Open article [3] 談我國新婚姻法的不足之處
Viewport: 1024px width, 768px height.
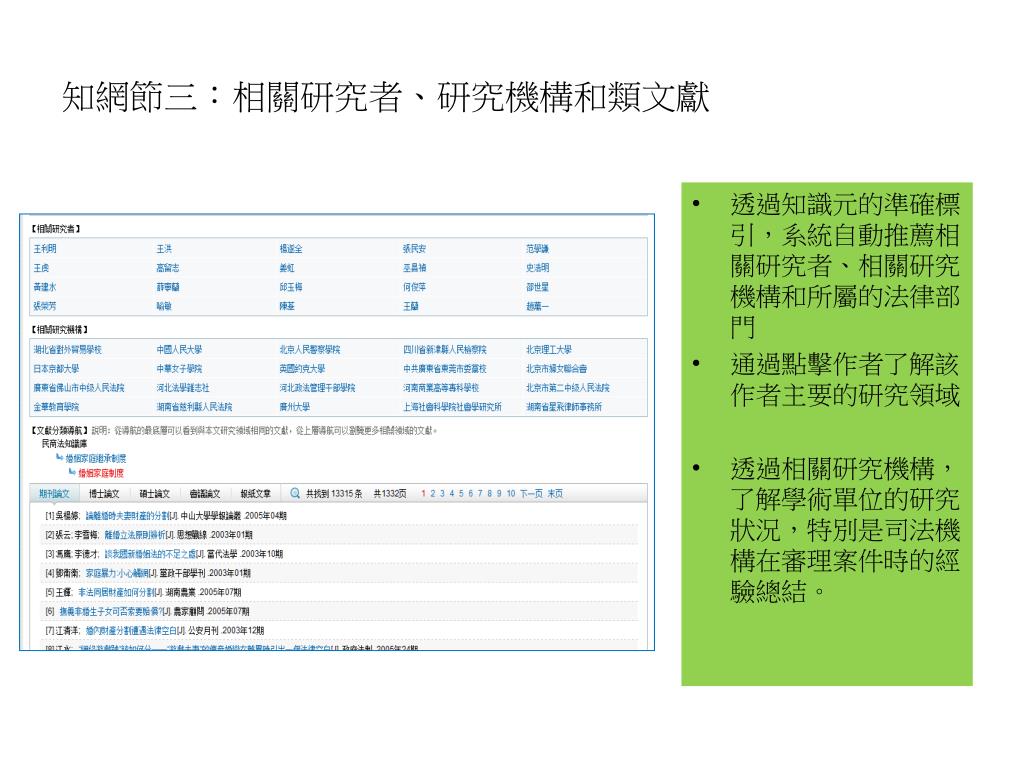point(150,554)
